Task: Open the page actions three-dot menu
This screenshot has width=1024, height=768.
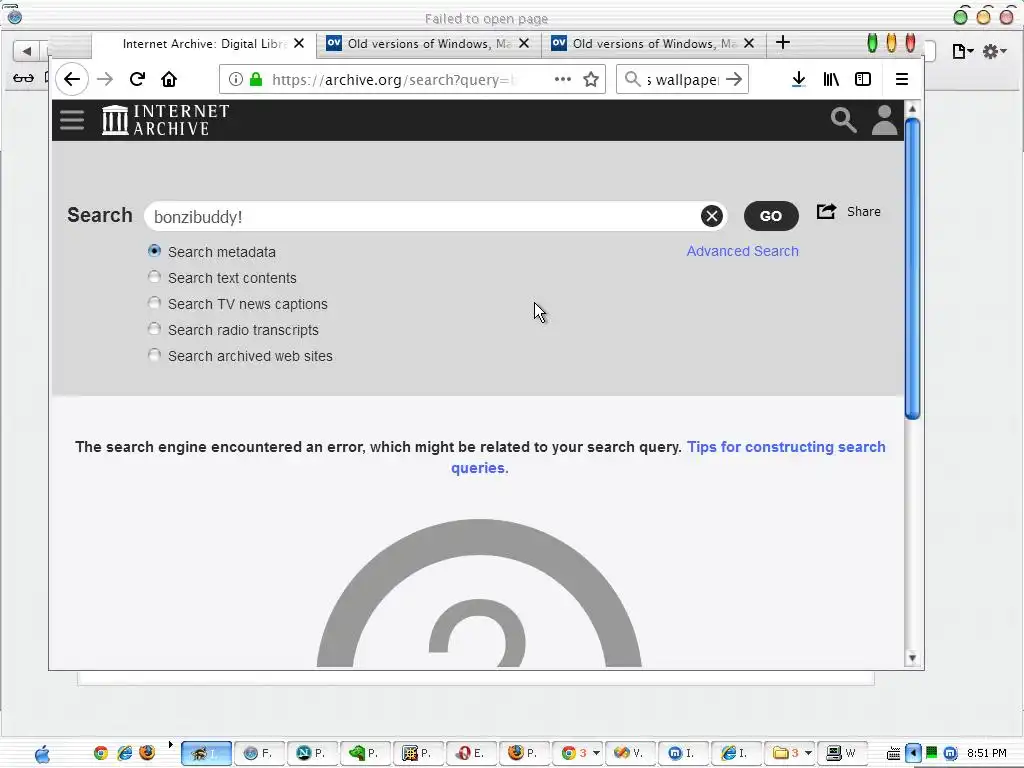Action: pyautogui.click(x=562, y=80)
